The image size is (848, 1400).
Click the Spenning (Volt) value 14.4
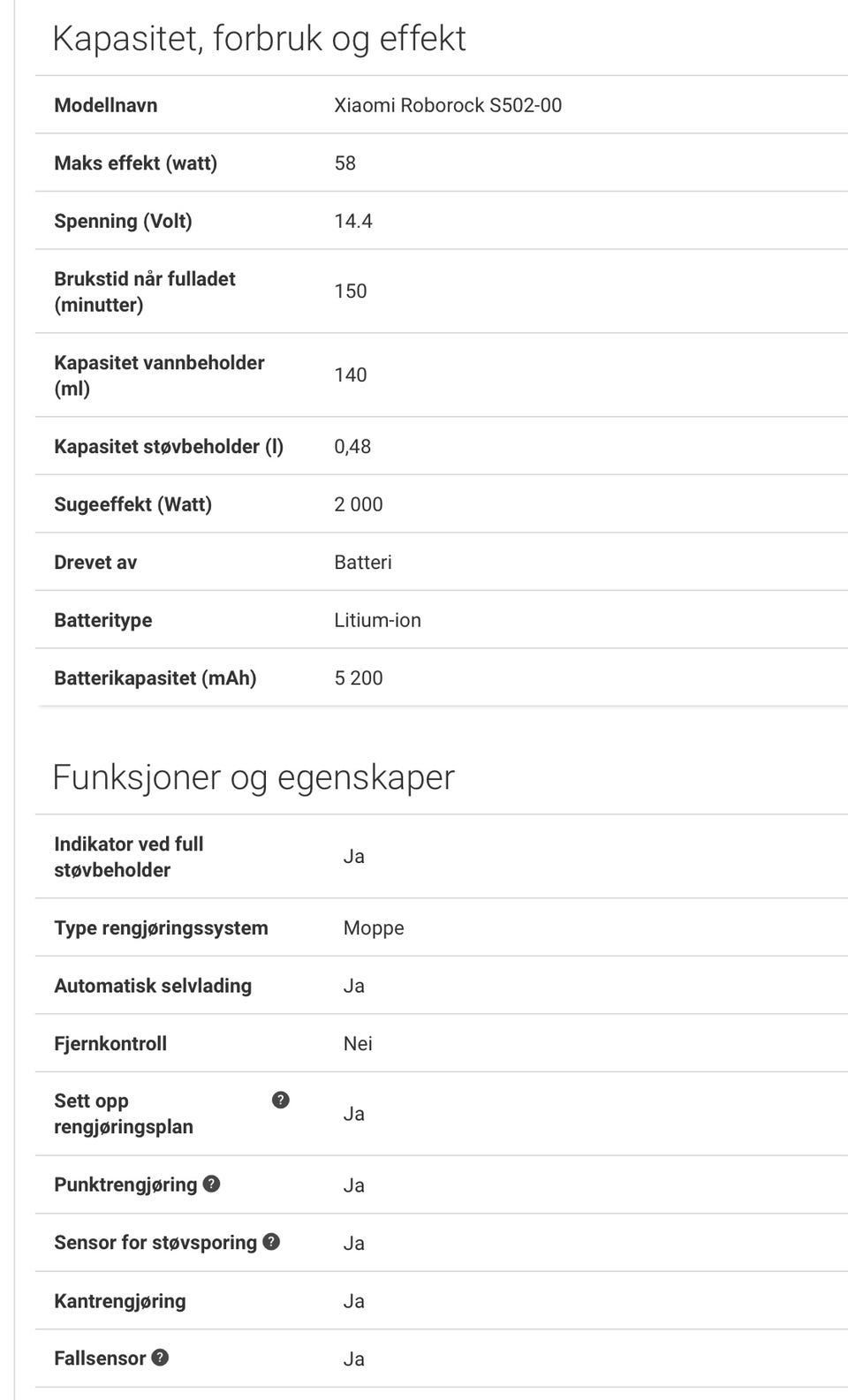pos(353,221)
